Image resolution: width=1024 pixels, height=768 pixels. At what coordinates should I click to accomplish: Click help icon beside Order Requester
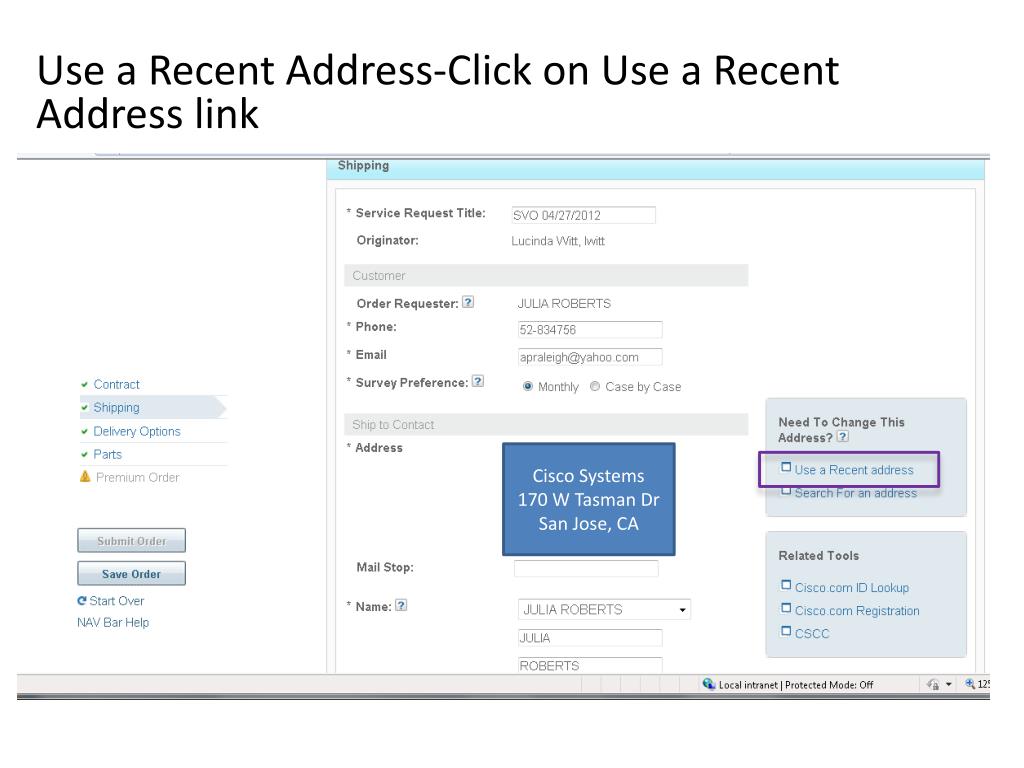coord(468,302)
